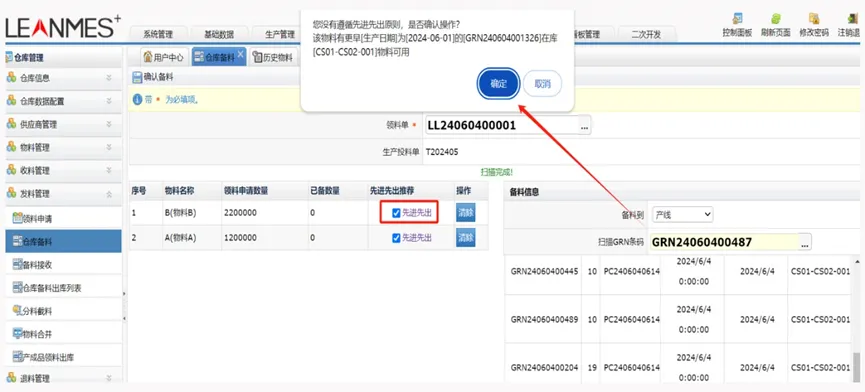865x392 pixels.
Task: Click the green 刷新页面 refresh icon
Action: point(775,19)
